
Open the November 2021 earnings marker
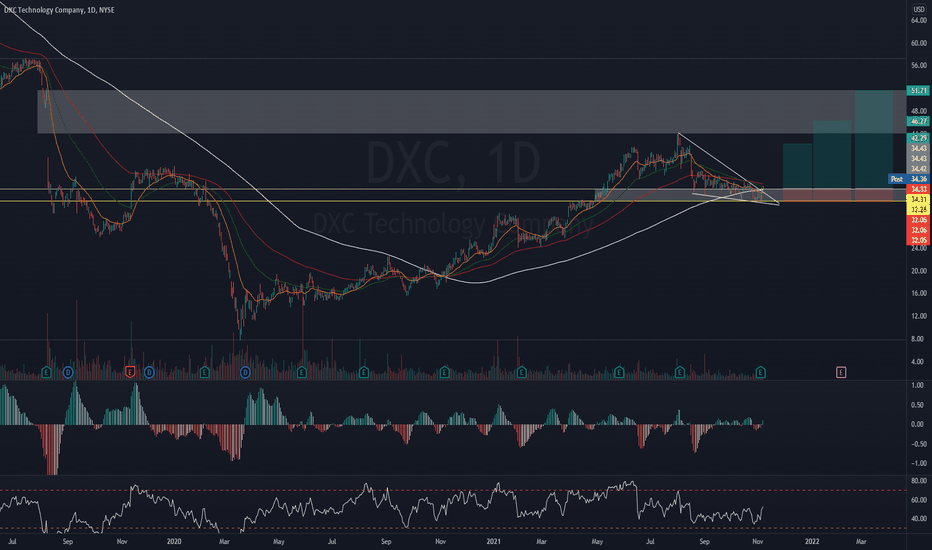click(x=760, y=373)
